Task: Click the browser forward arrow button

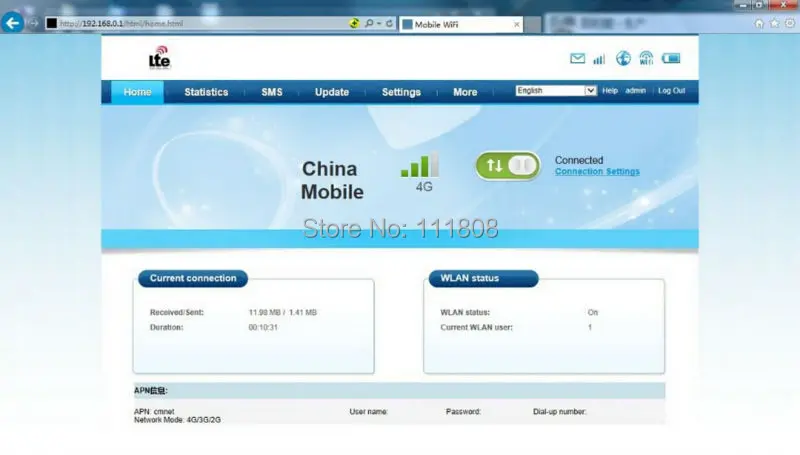Action: (x=34, y=23)
